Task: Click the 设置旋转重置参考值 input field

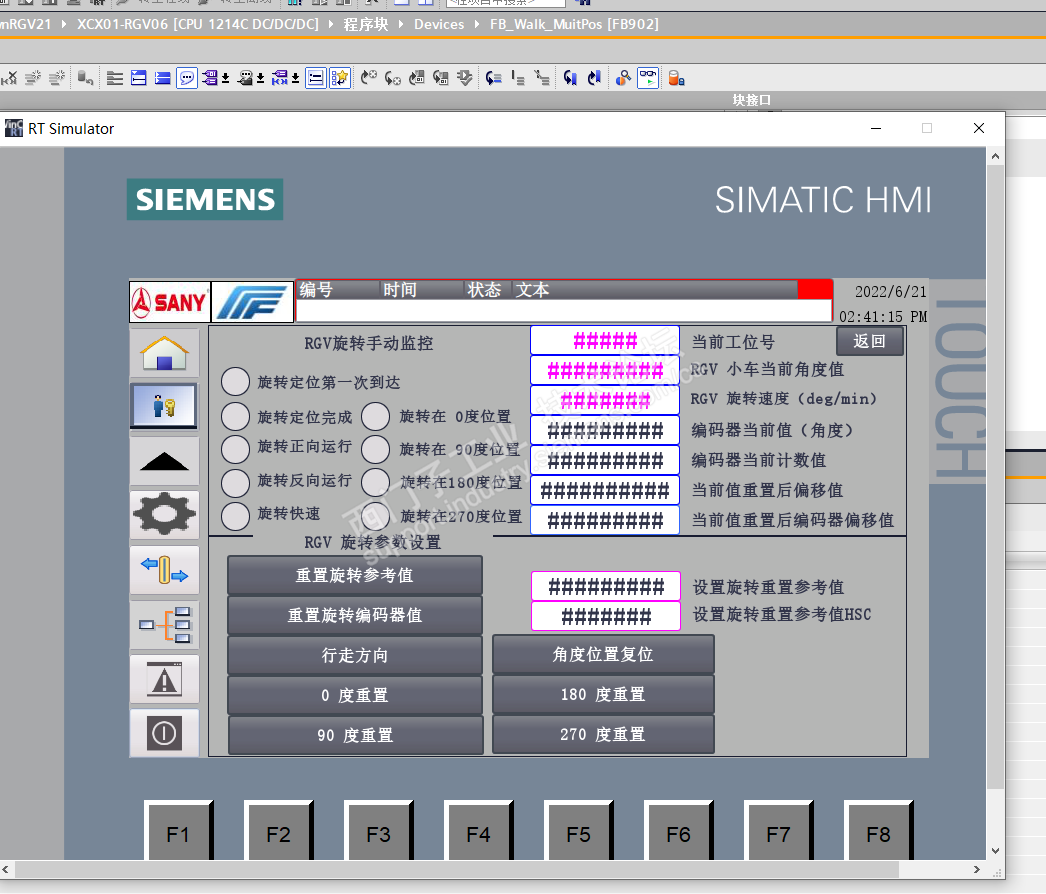Action: click(x=606, y=586)
